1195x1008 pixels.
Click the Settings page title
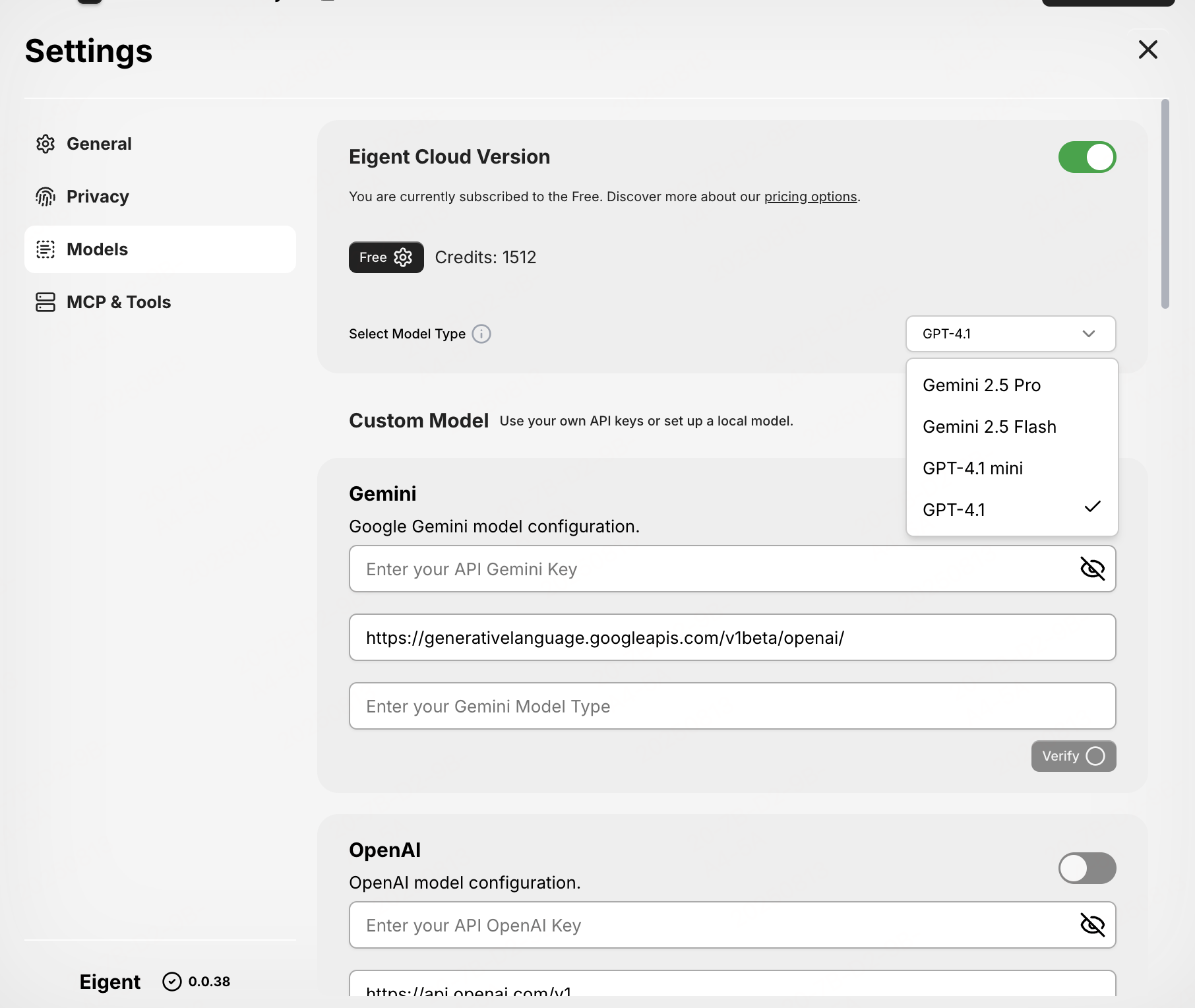pyautogui.click(x=88, y=51)
